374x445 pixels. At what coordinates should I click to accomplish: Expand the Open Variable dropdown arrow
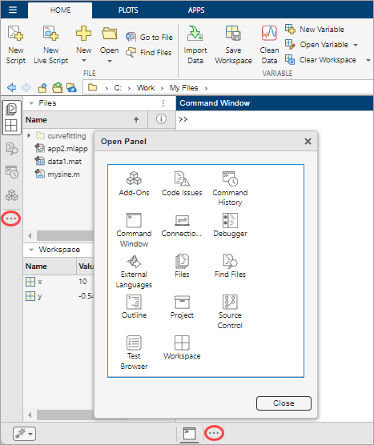(x=356, y=45)
